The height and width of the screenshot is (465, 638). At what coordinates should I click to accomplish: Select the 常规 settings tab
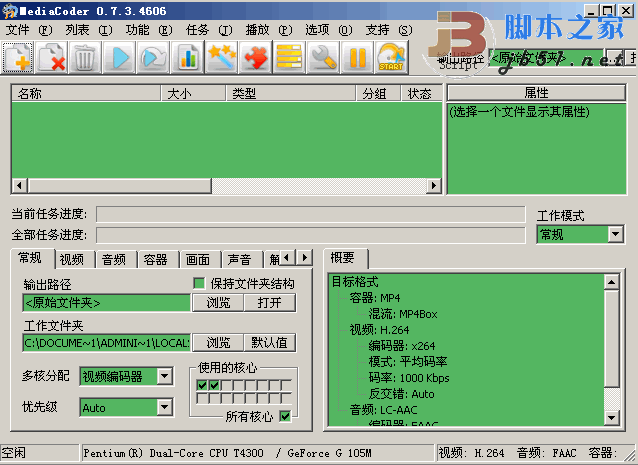(x=31, y=258)
